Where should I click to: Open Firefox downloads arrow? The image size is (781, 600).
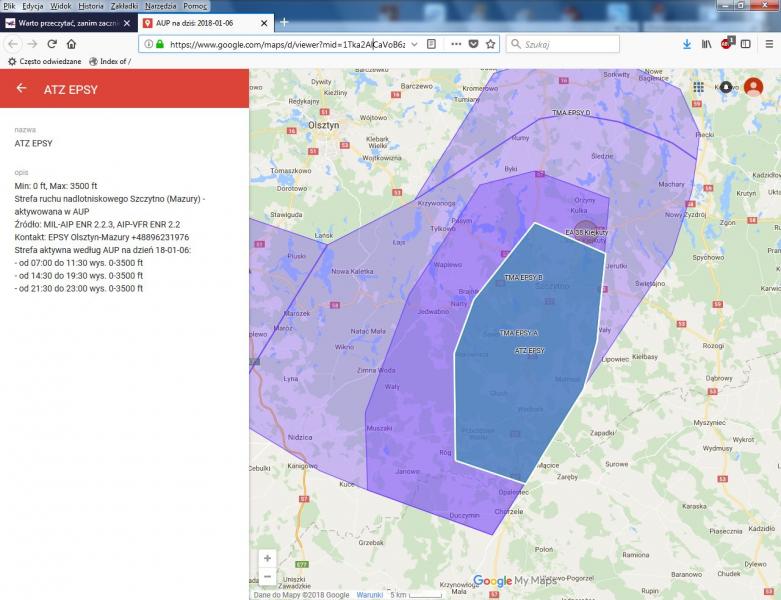687,44
